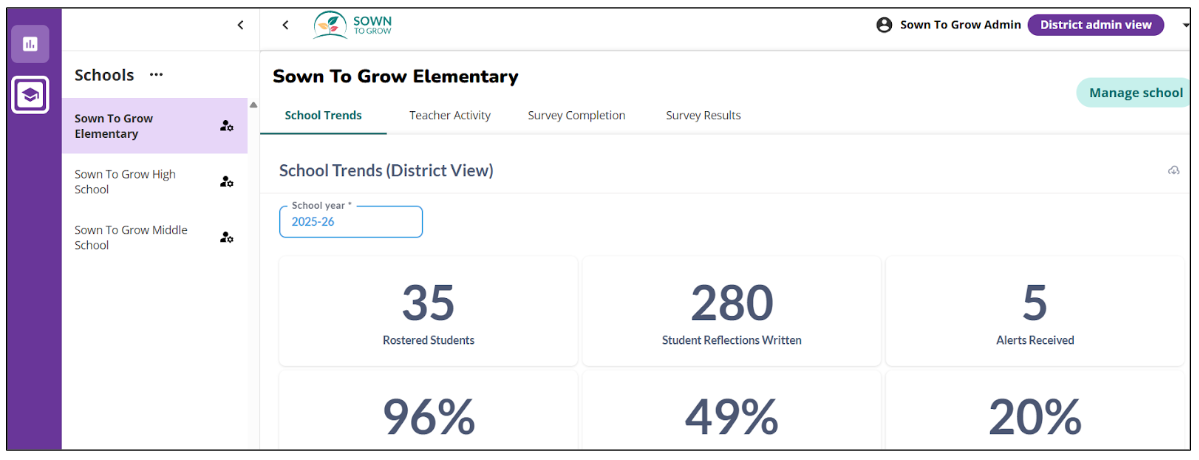The height and width of the screenshot is (460, 1199).
Task: Click manage icon for Sown To Grow High School
Action: pyautogui.click(x=227, y=182)
